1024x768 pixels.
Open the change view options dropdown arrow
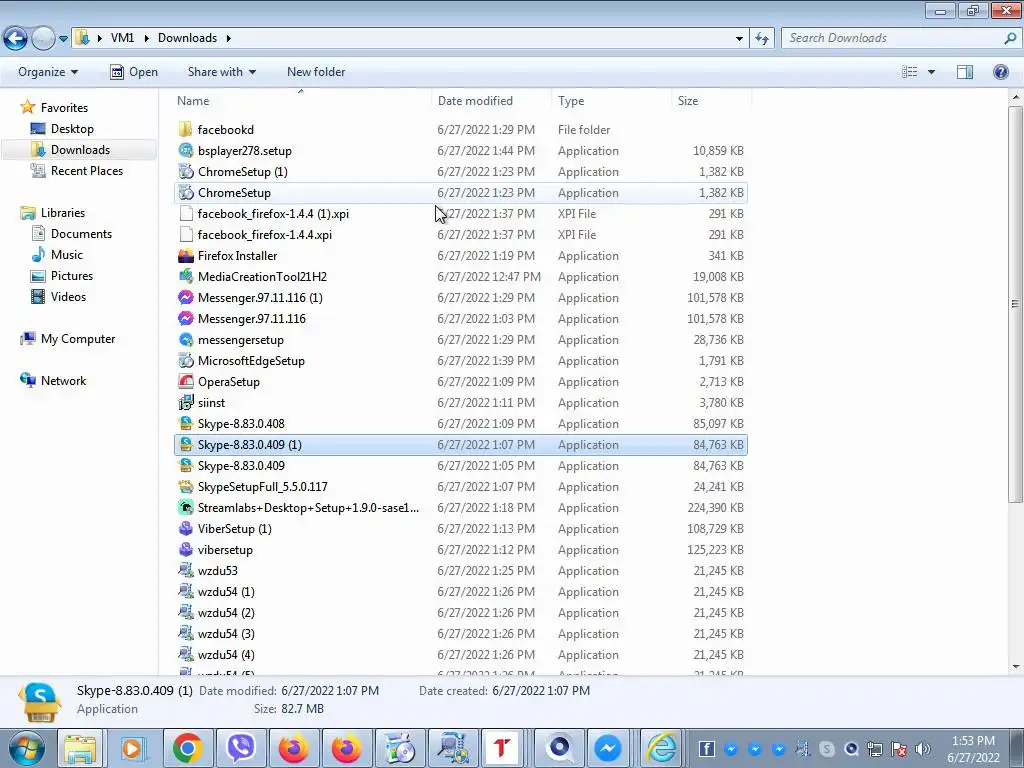(x=931, y=72)
